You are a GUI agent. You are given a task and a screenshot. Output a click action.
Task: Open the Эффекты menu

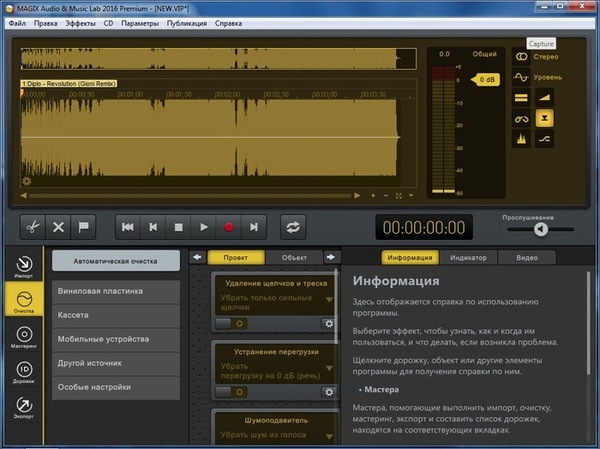80,22
